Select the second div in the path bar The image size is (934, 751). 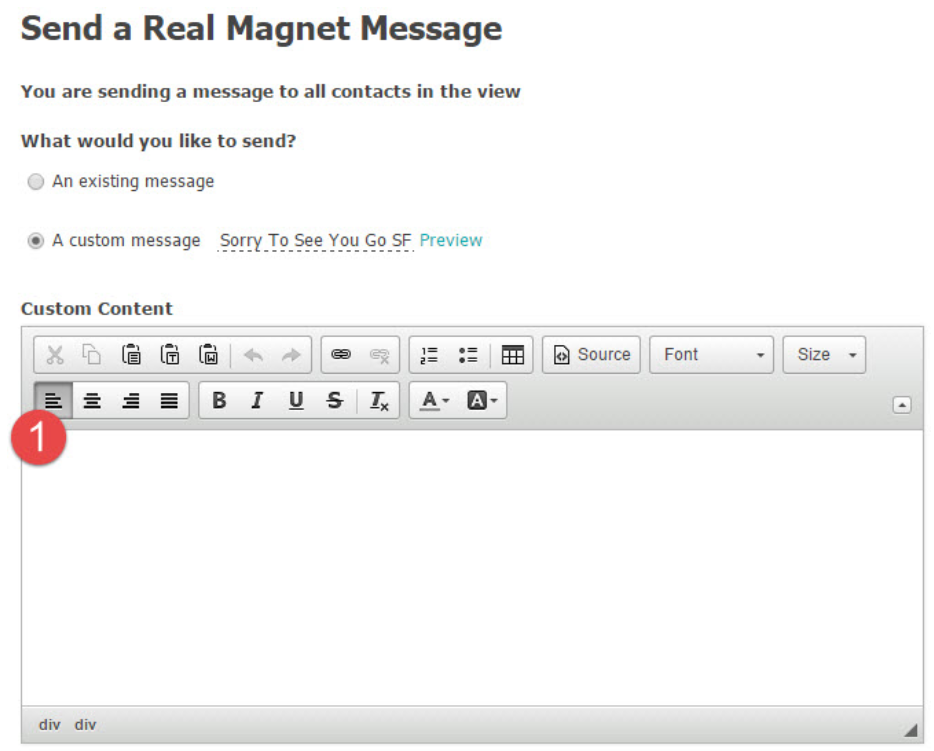pyautogui.click(x=85, y=725)
